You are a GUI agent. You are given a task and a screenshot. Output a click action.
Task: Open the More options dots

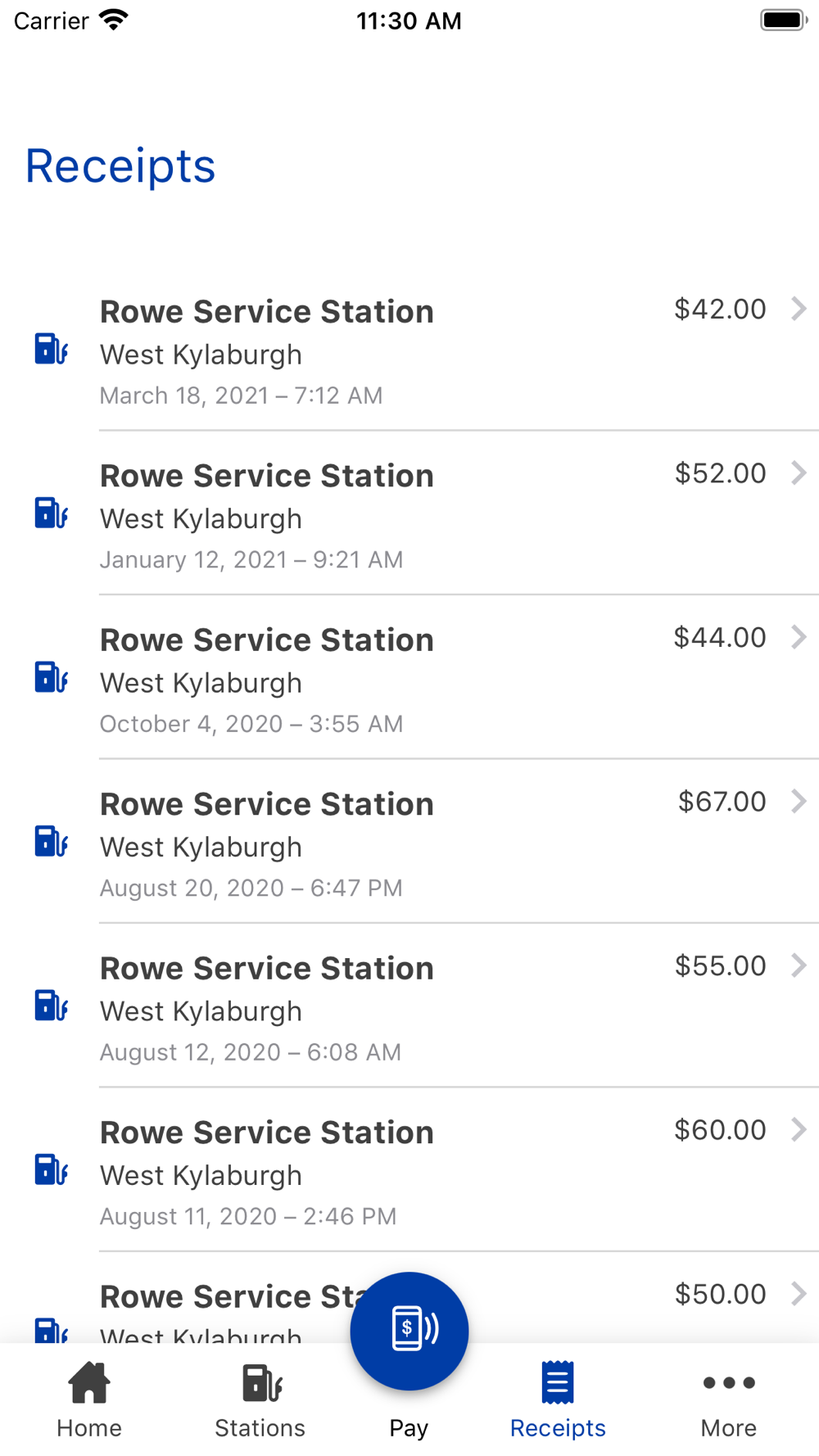729,1382
